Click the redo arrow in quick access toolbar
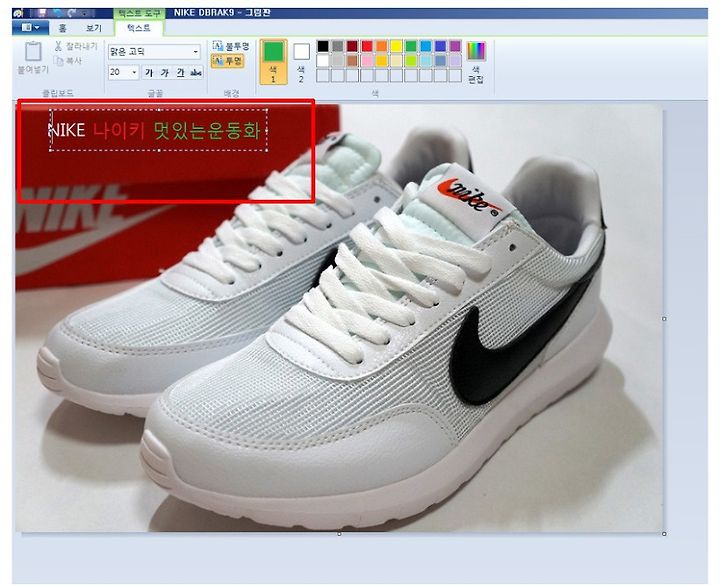The image size is (720, 585). [73, 13]
